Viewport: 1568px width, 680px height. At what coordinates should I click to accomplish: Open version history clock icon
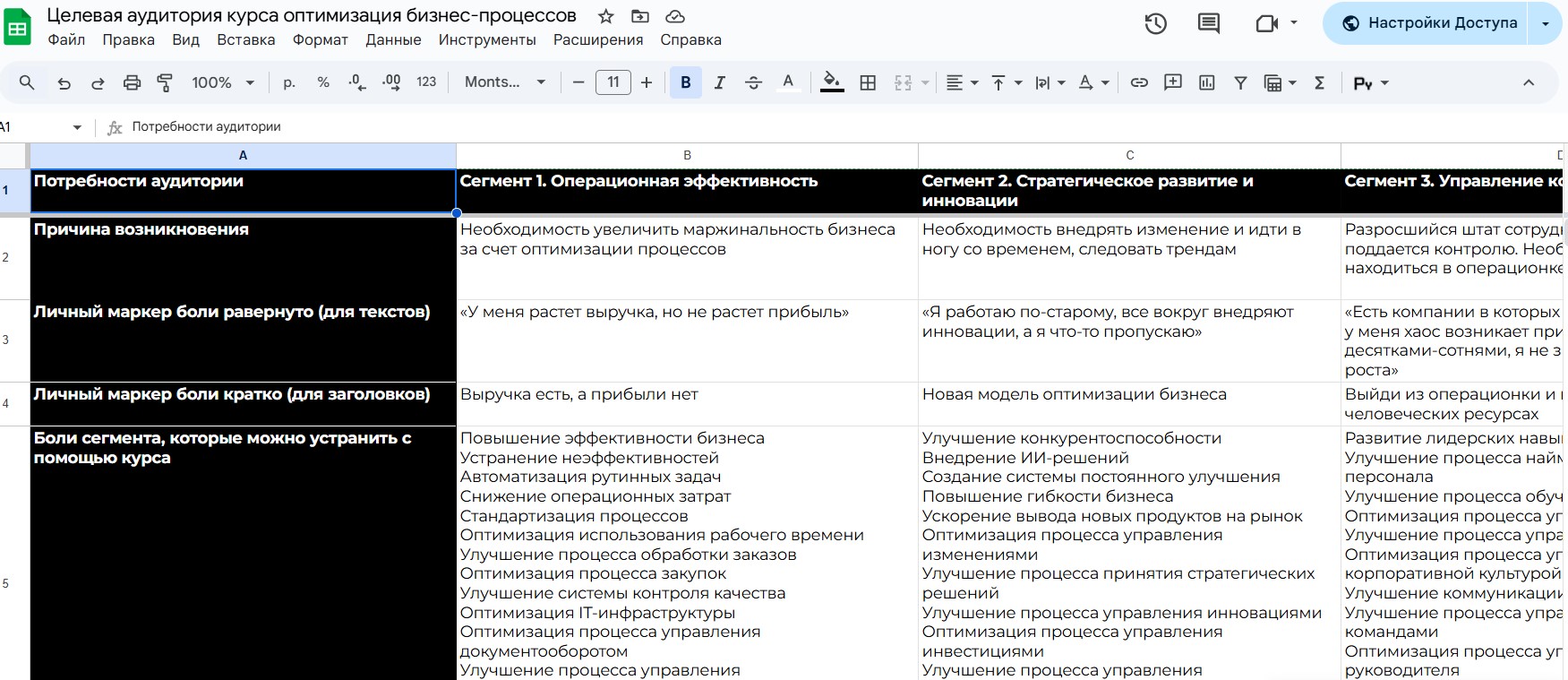coord(1155,23)
